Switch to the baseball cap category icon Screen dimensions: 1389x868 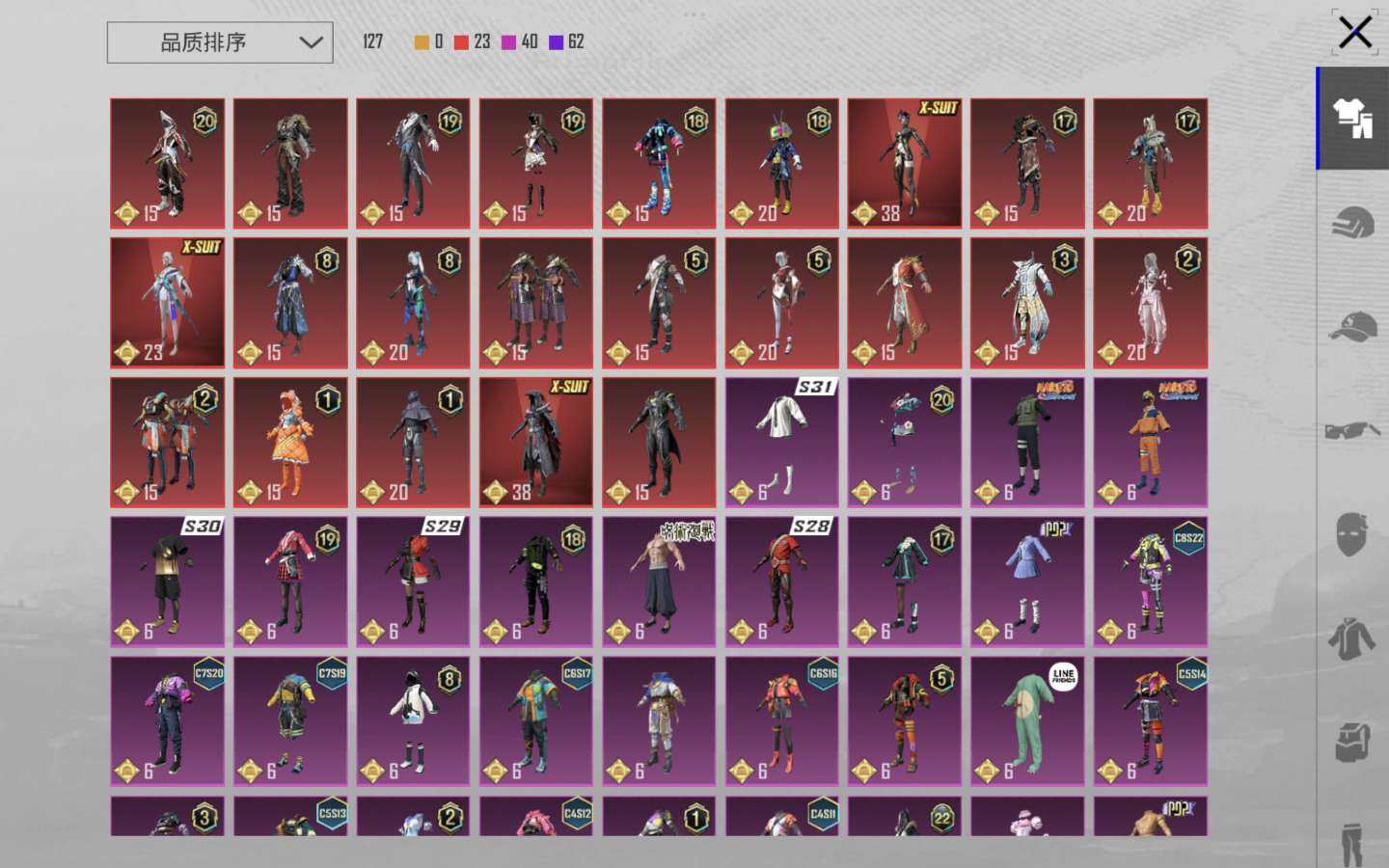1353,327
